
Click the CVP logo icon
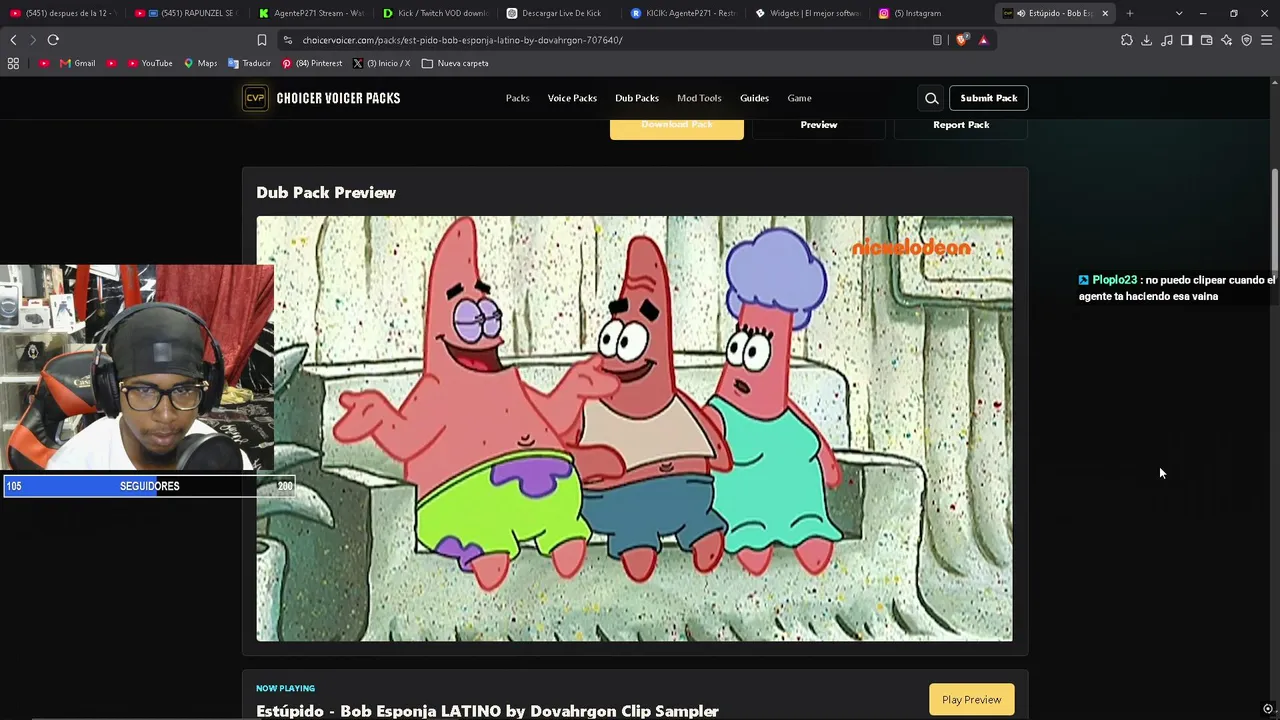(x=255, y=98)
